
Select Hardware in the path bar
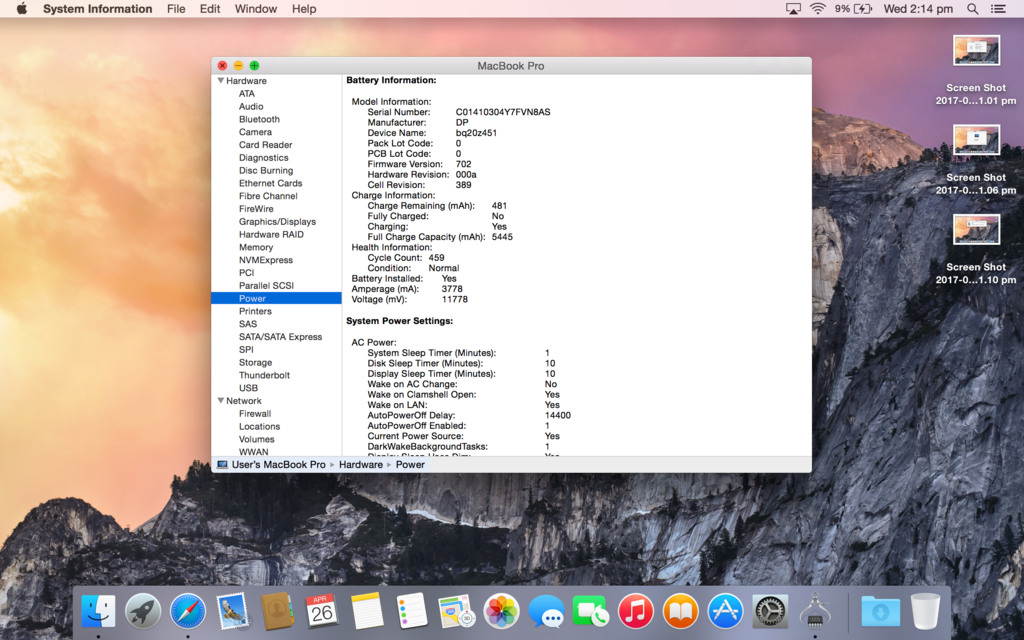[x=360, y=464]
